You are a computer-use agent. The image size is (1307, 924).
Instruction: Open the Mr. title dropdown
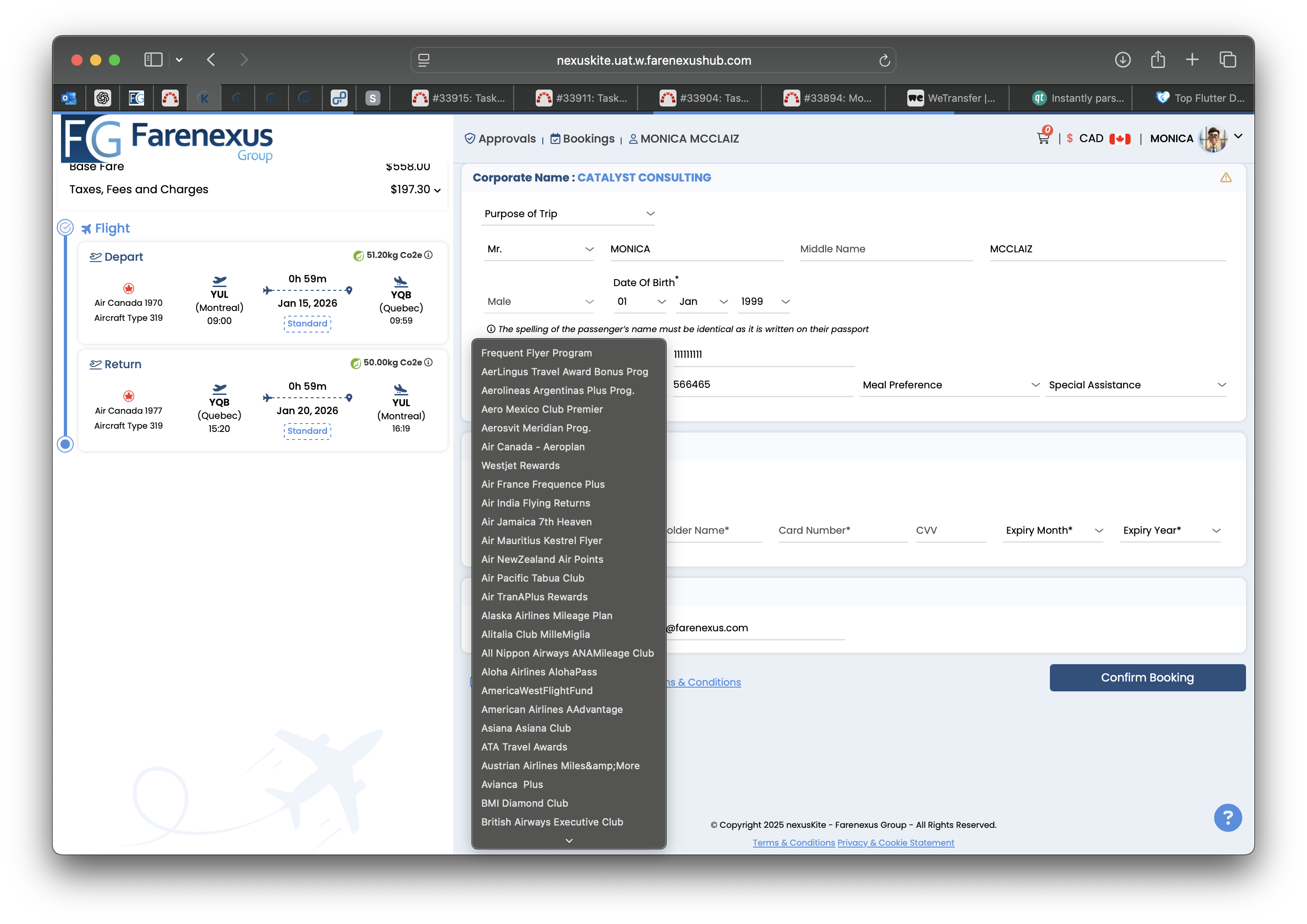point(539,249)
